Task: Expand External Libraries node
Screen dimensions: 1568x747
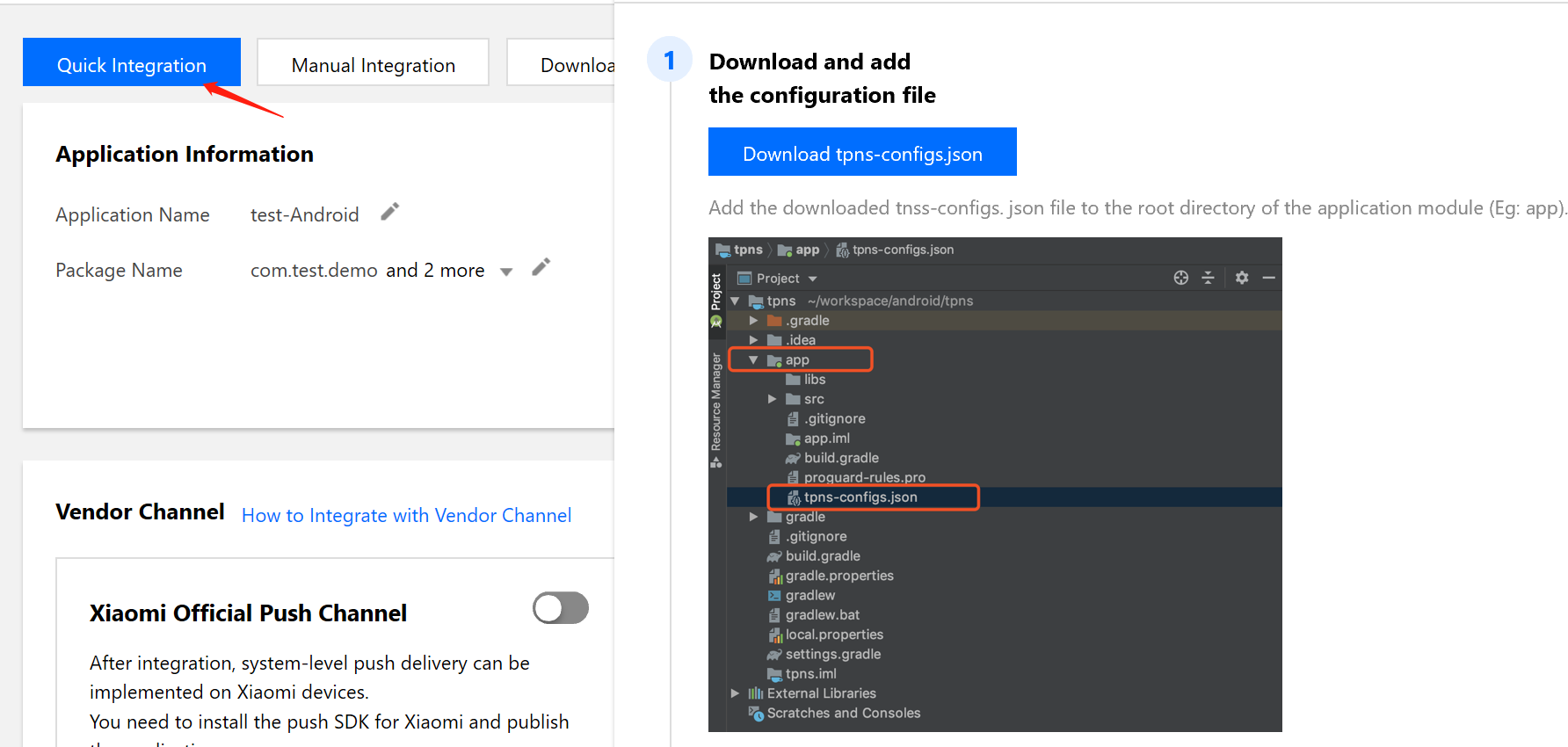Action: pyautogui.click(x=735, y=693)
